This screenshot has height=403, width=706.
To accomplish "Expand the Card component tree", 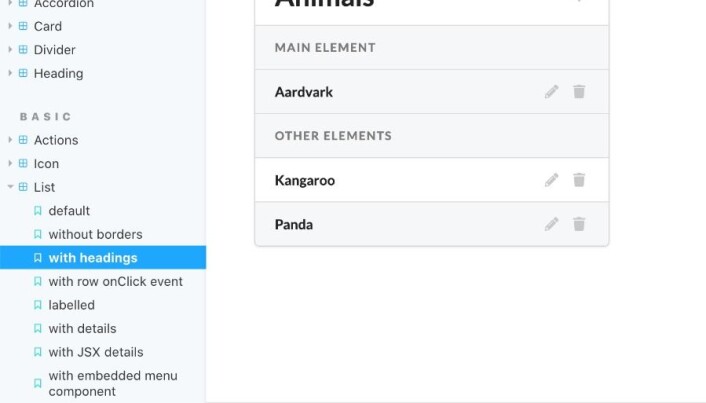I will [10, 26].
